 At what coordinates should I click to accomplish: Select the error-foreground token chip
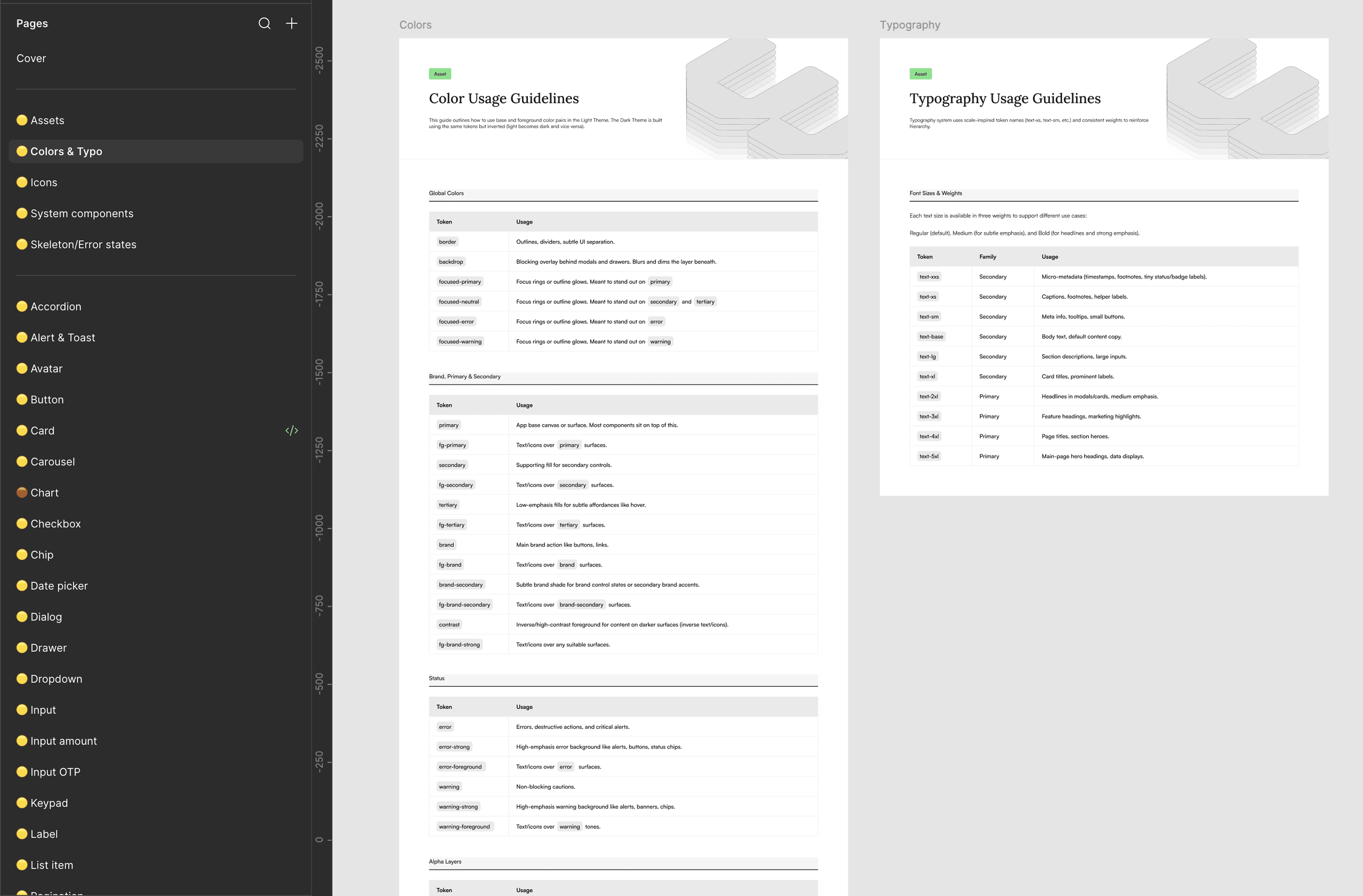(461, 767)
